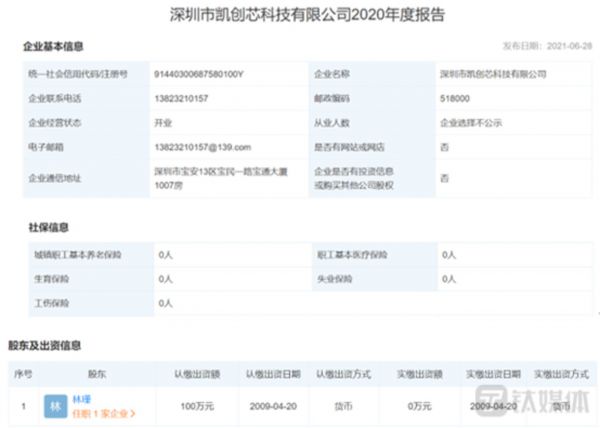Click the 100万元 subscribed amount cell
This screenshot has height=428, width=600.
coord(196,407)
